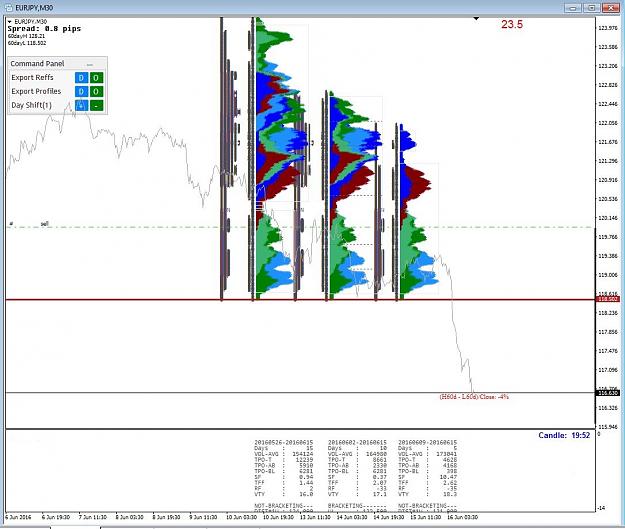Click the '13 Jun 11:30' time axis label
The image size is (625, 529).
click(315, 517)
